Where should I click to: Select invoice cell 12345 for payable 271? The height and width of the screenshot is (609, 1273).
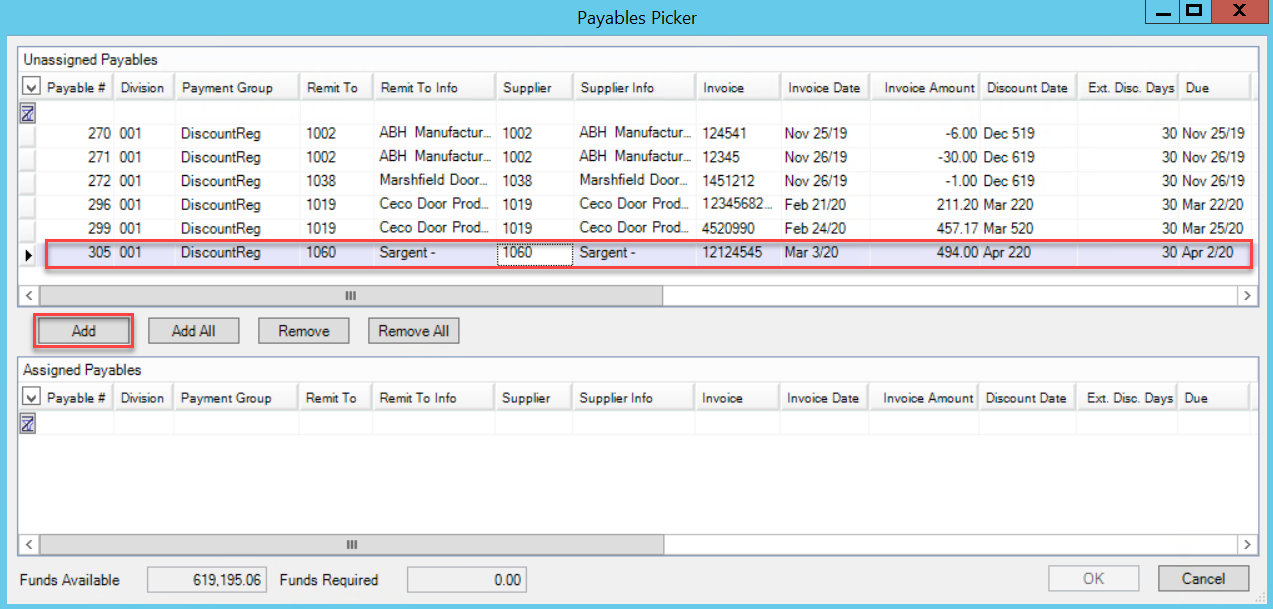pos(738,157)
